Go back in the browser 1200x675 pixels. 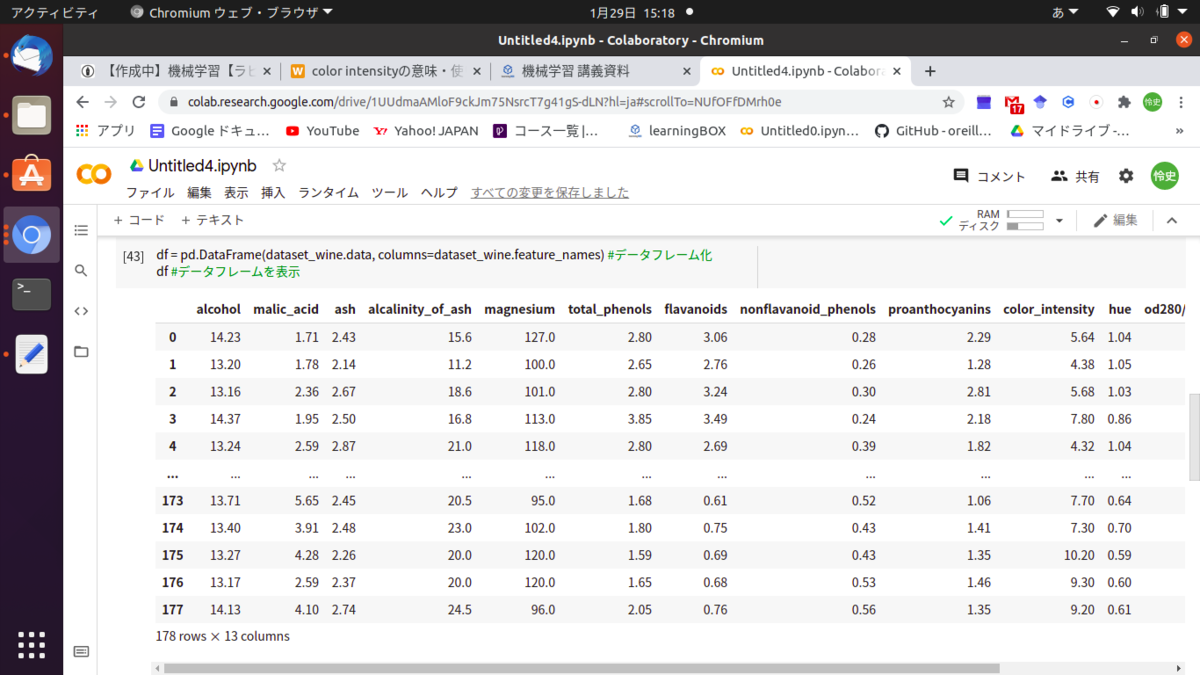click(82, 102)
